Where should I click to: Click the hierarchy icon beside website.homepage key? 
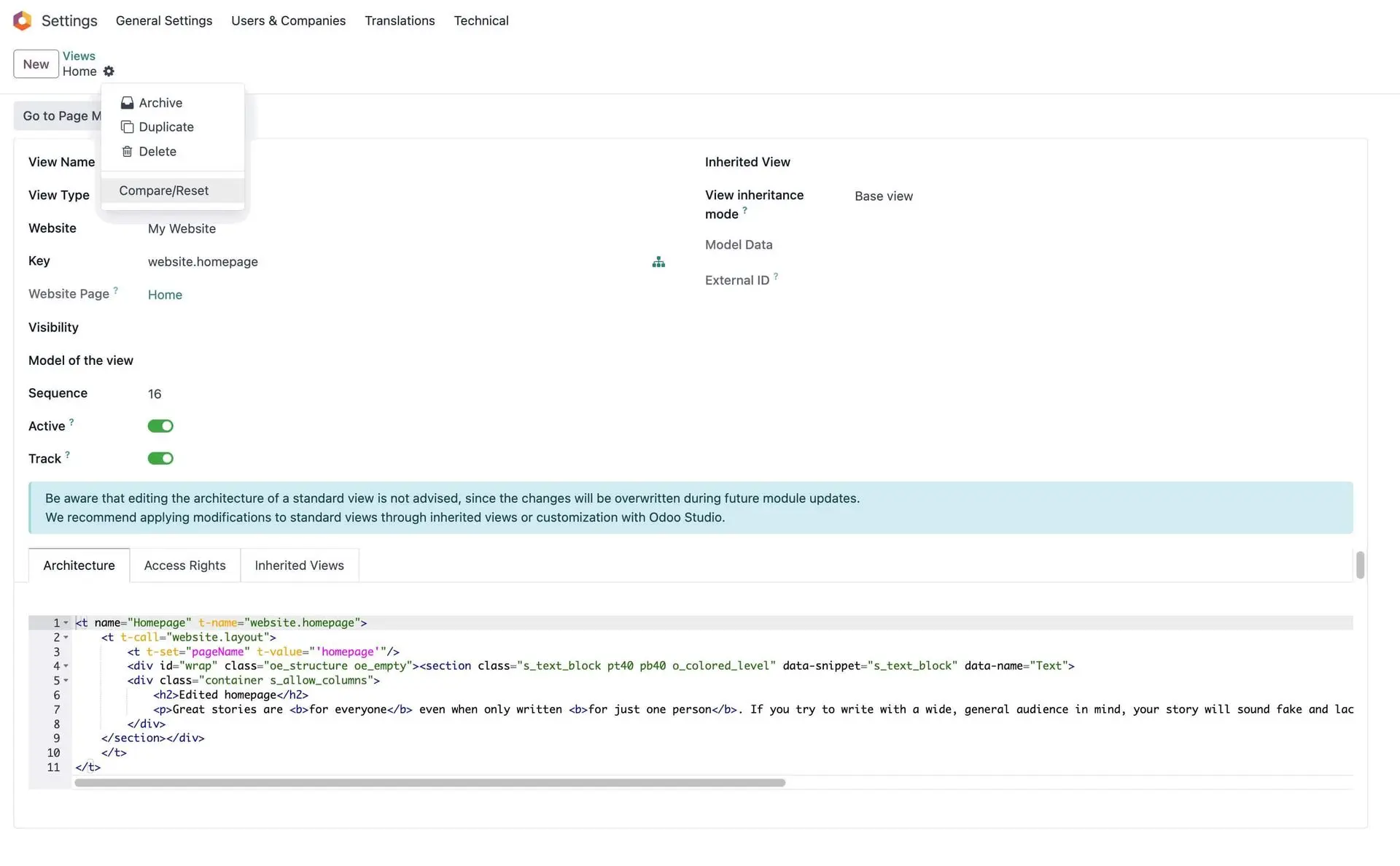pyautogui.click(x=658, y=262)
